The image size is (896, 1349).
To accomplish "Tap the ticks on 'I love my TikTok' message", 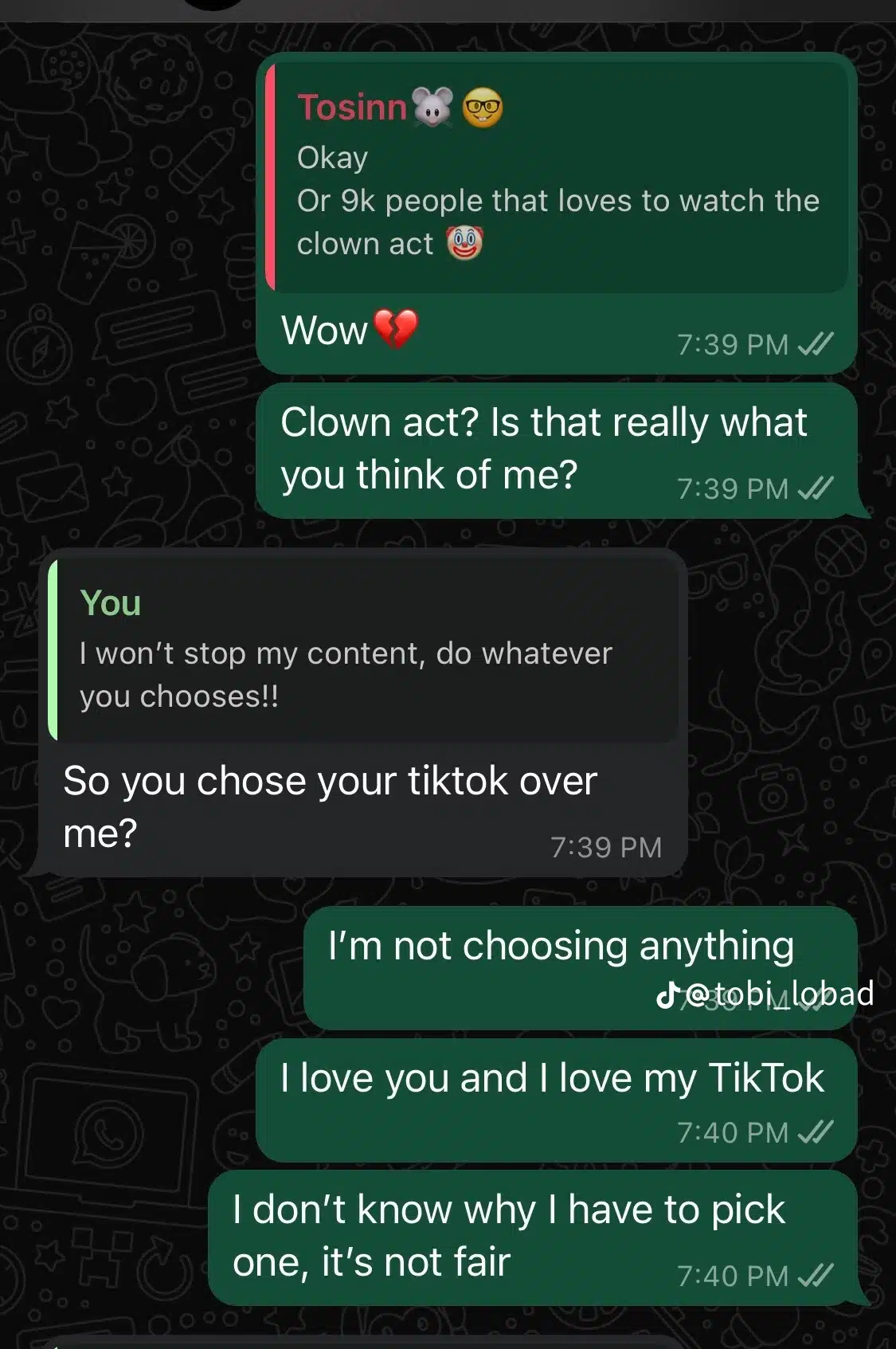I will point(816,1131).
